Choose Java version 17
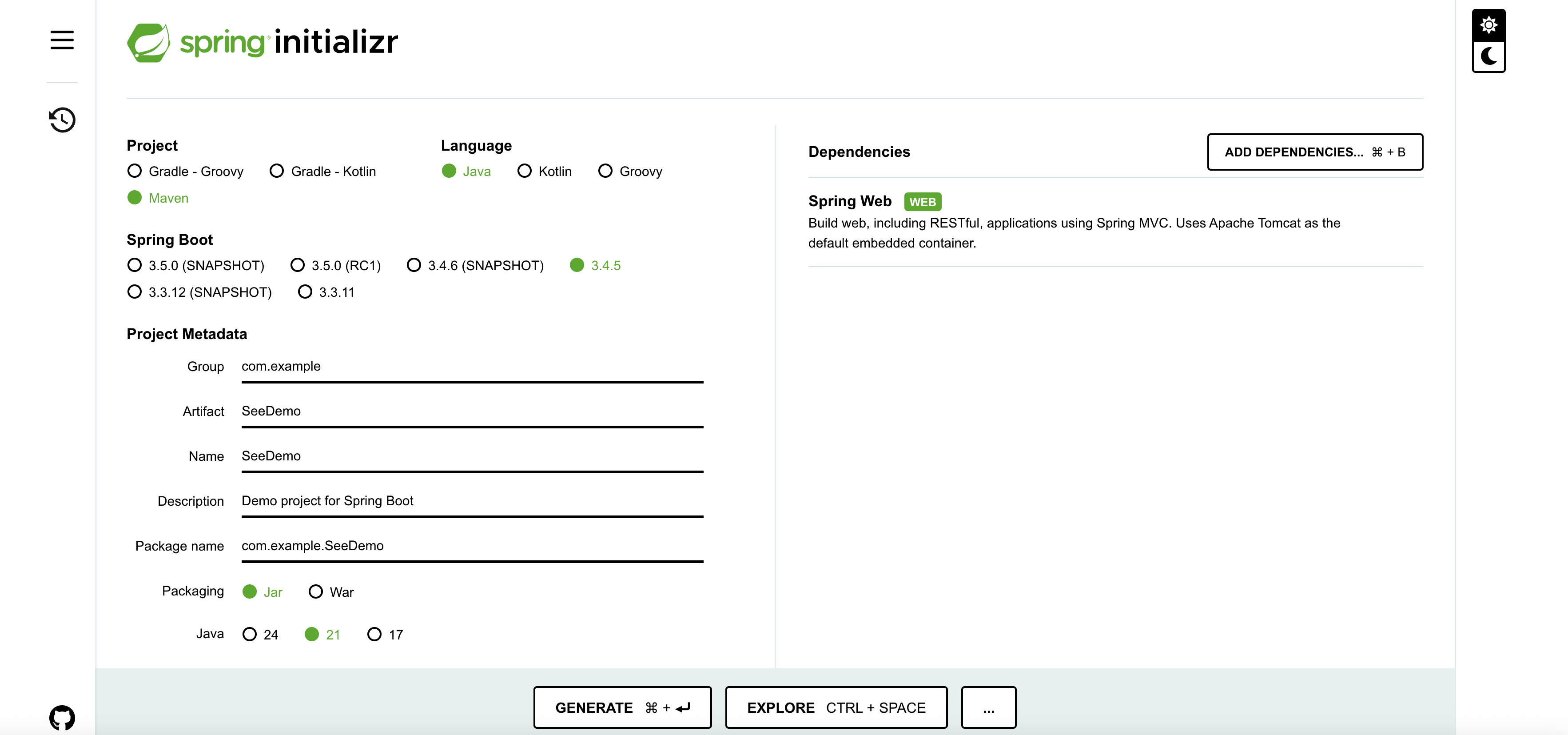This screenshot has width=1568, height=735. pos(374,635)
